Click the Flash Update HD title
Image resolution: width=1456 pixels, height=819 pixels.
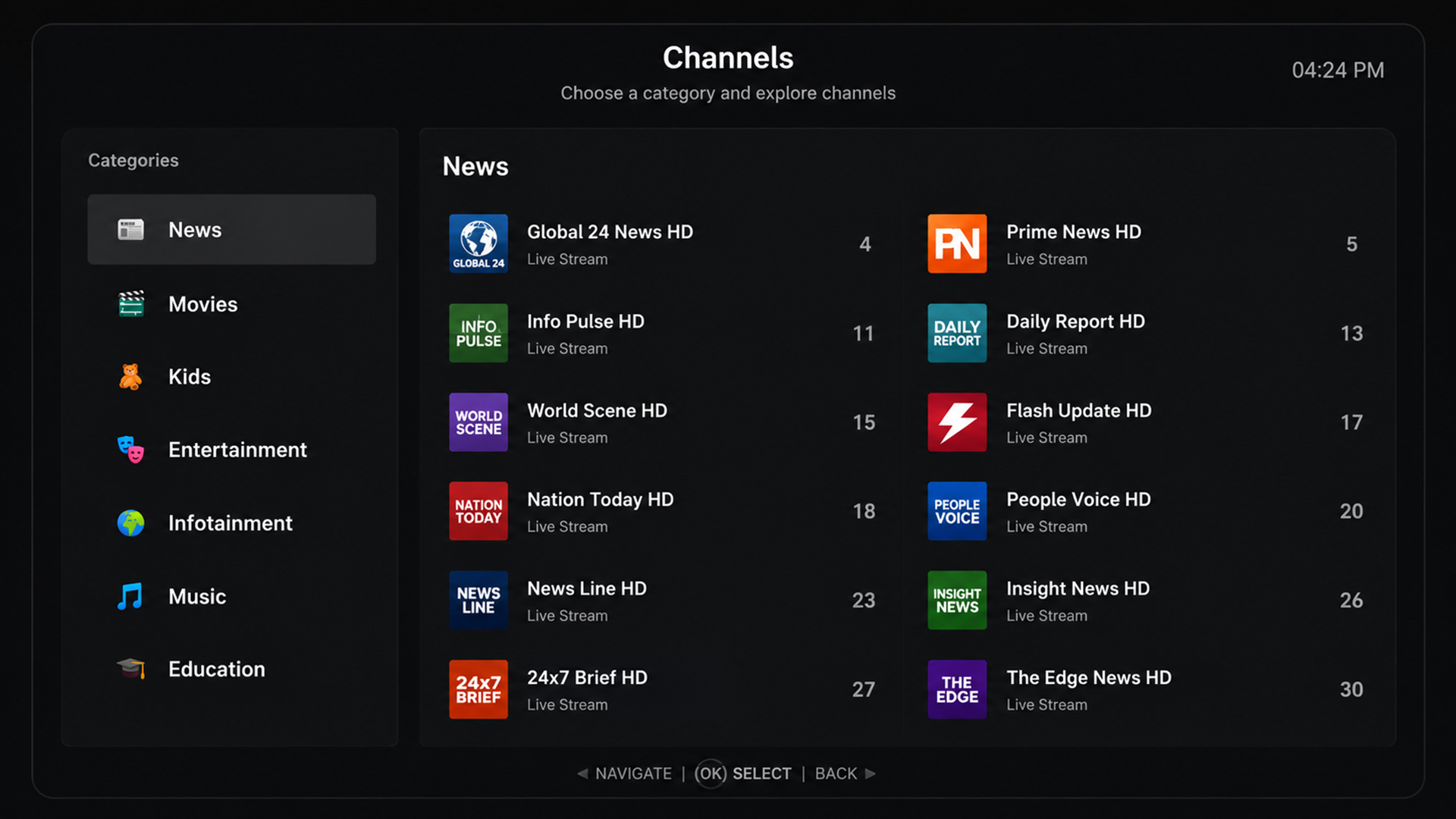pyautogui.click(x=1078, y=410)
